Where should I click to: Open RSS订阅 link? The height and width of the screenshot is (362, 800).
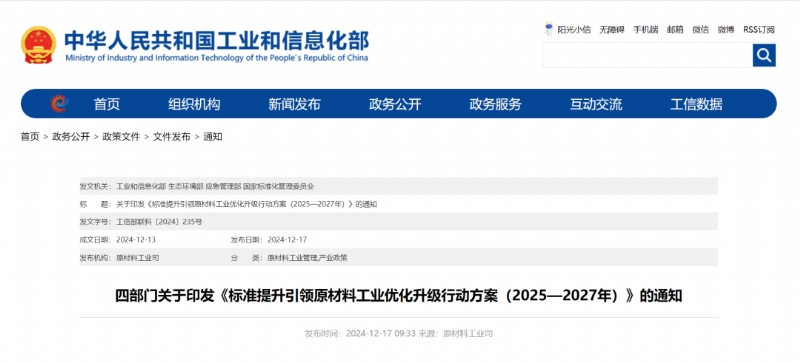[x=759, y=30]
